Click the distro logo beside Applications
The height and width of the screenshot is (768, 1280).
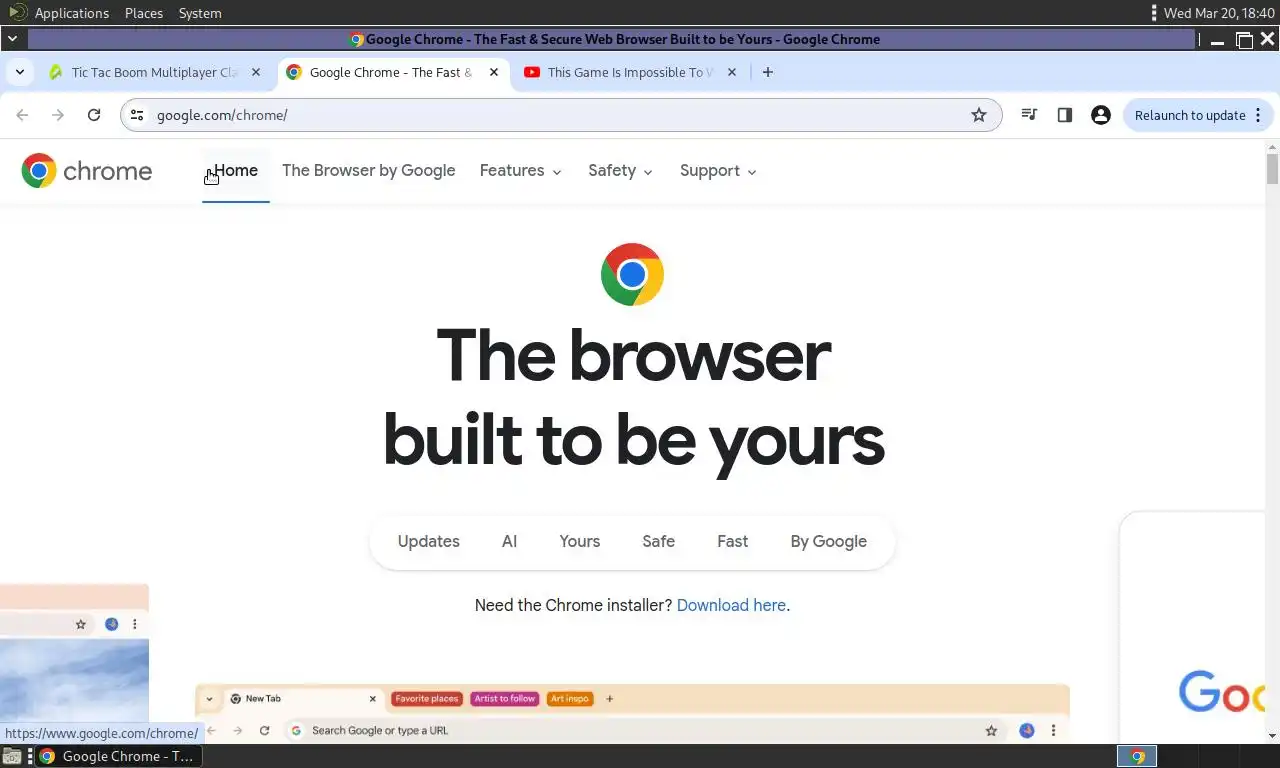pos(17,12)
